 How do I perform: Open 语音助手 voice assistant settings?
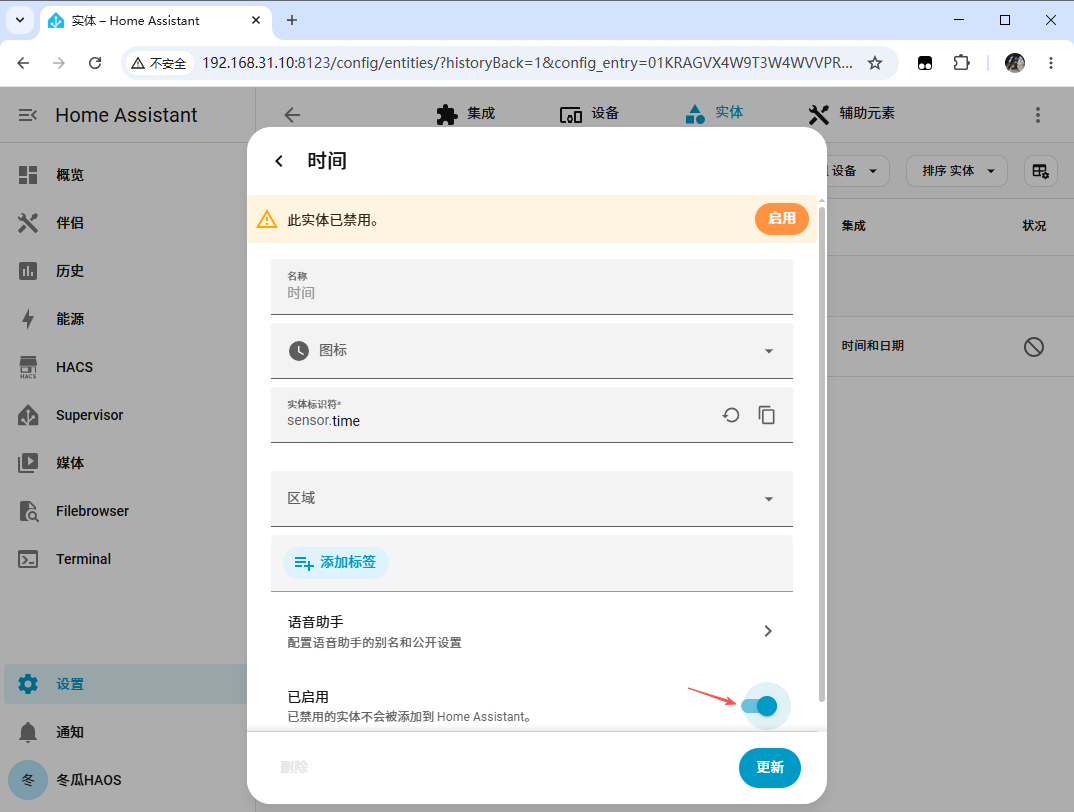tap(532, 631)
